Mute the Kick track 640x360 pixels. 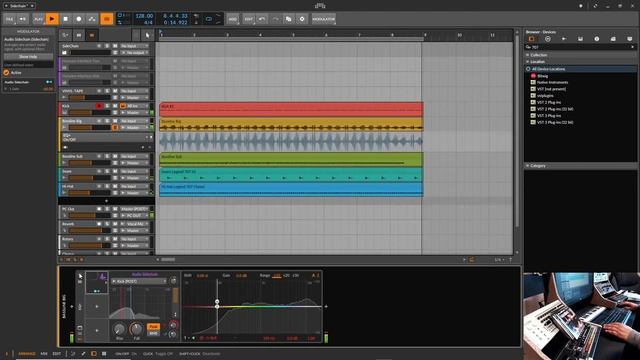point(115,106)
